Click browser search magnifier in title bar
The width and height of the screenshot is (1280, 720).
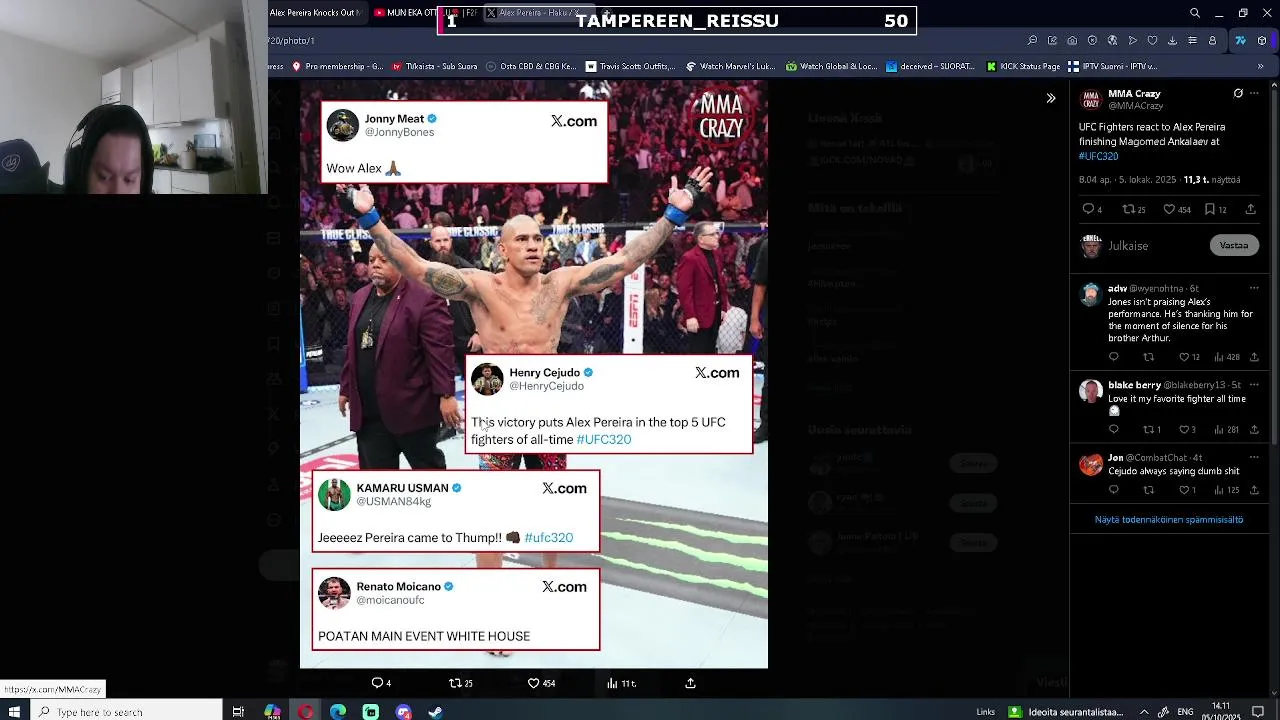tap(1195, 13)
